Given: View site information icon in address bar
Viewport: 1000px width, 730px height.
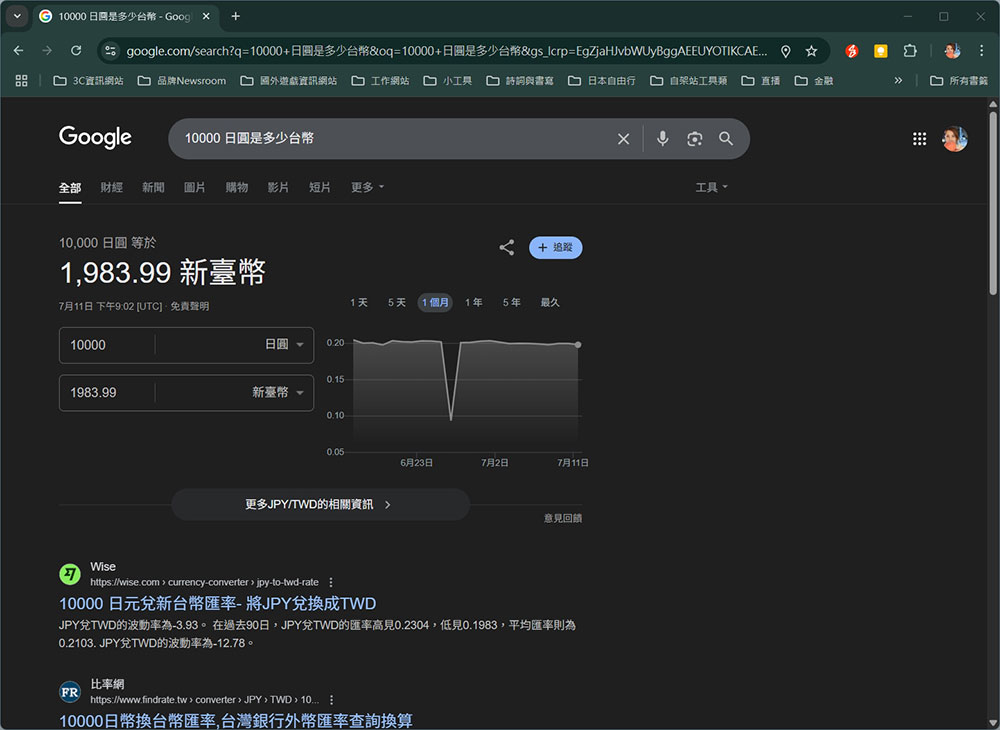Looking at the screenshot, I should [110, 50].
